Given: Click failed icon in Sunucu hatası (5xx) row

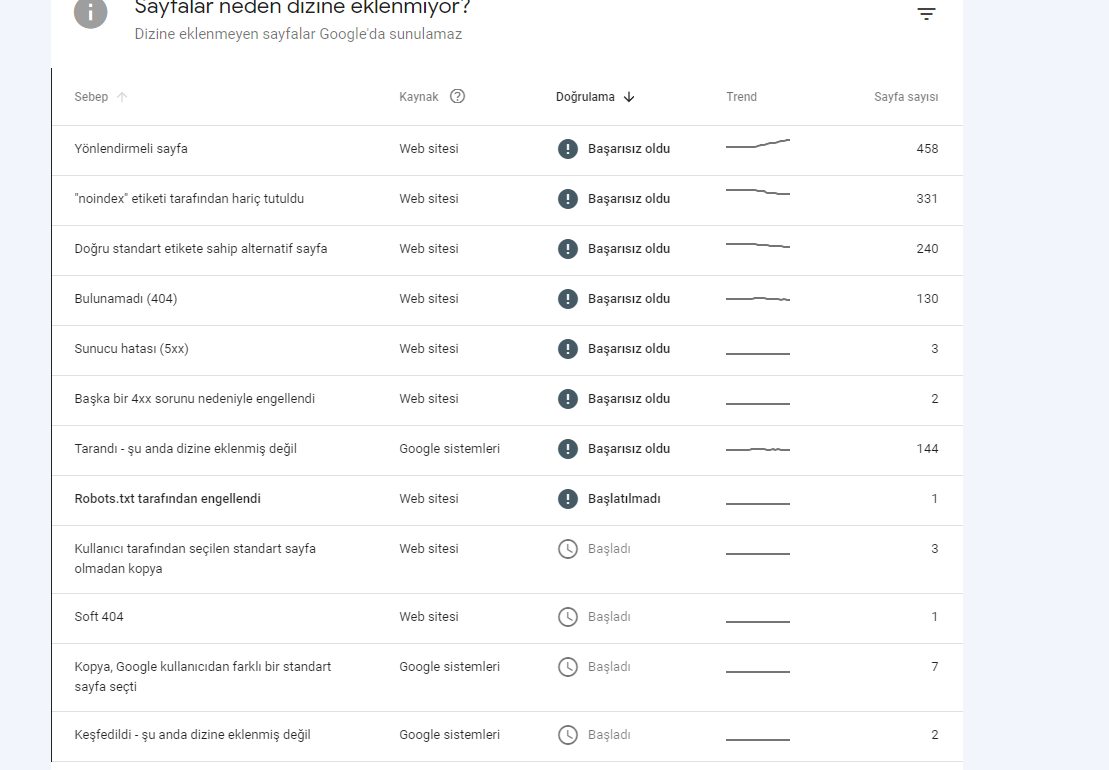Looking at the screenshot, I should tap(568, 349).
